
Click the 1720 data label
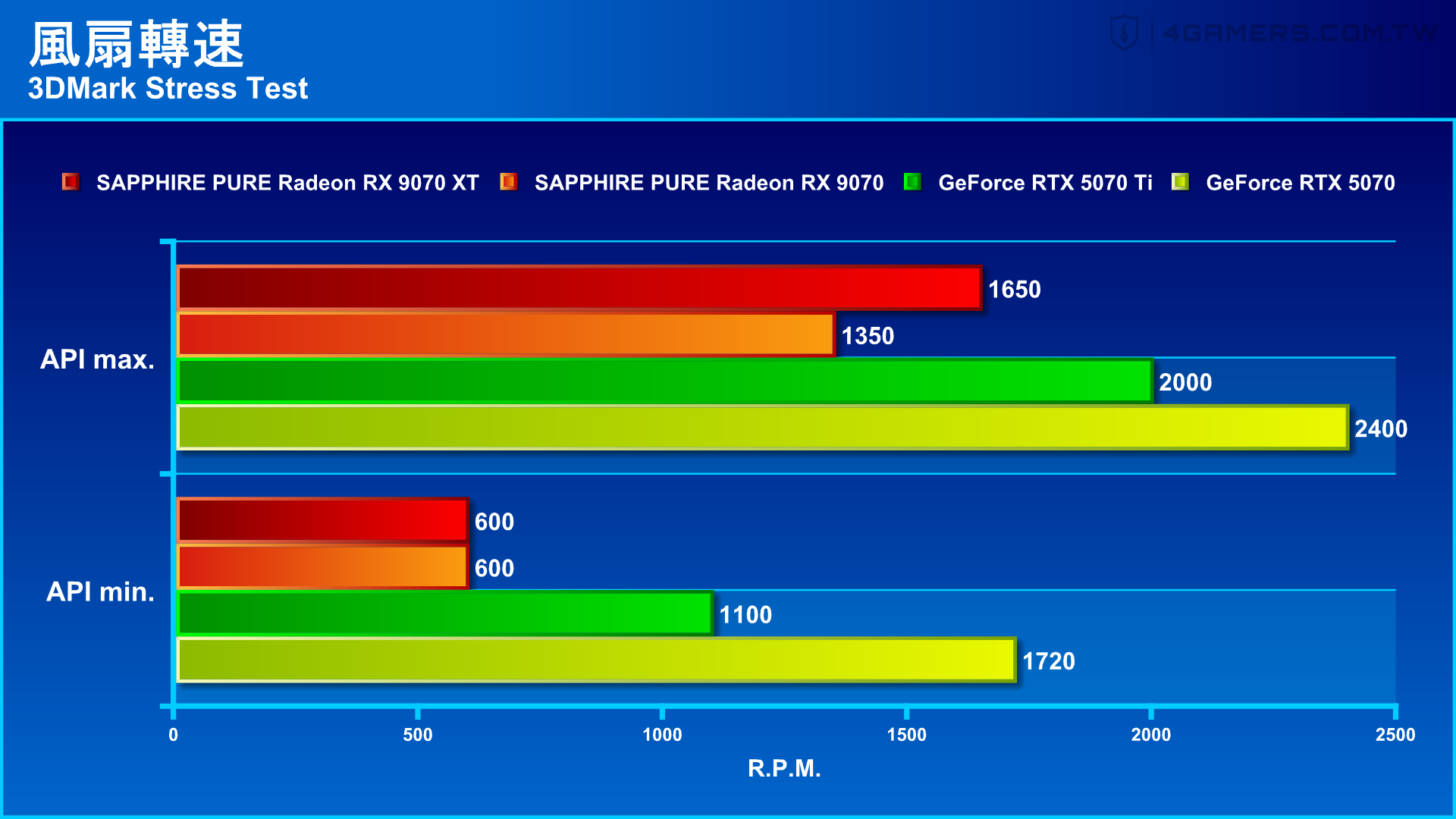point(1049,661)
